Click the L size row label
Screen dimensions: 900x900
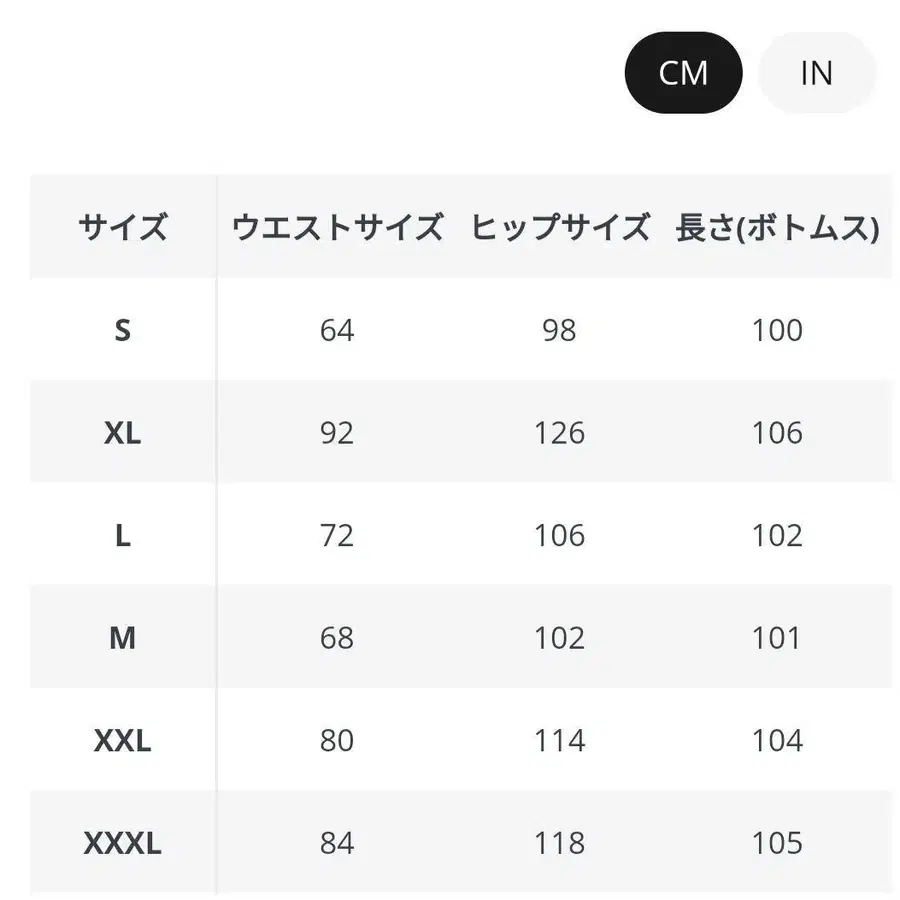[123, 536]
